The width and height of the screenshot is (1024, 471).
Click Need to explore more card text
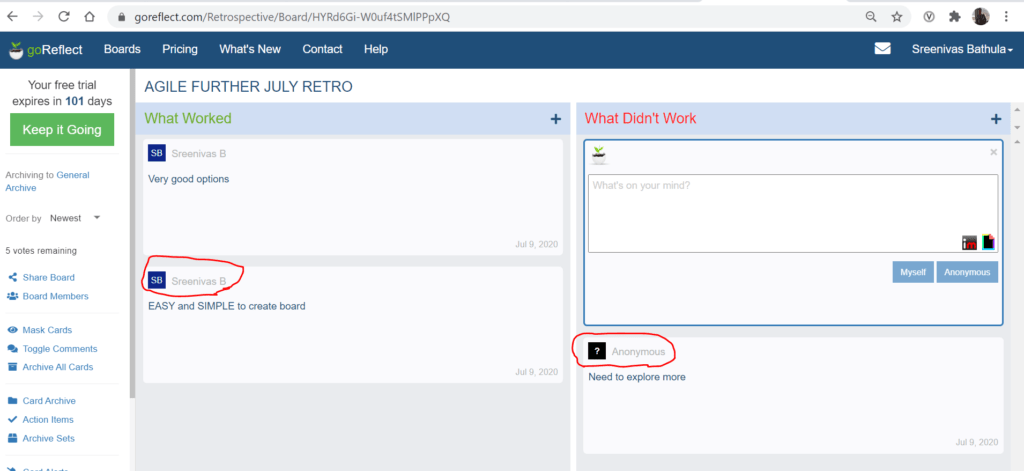pyautogui.click(x=637, y=377)
